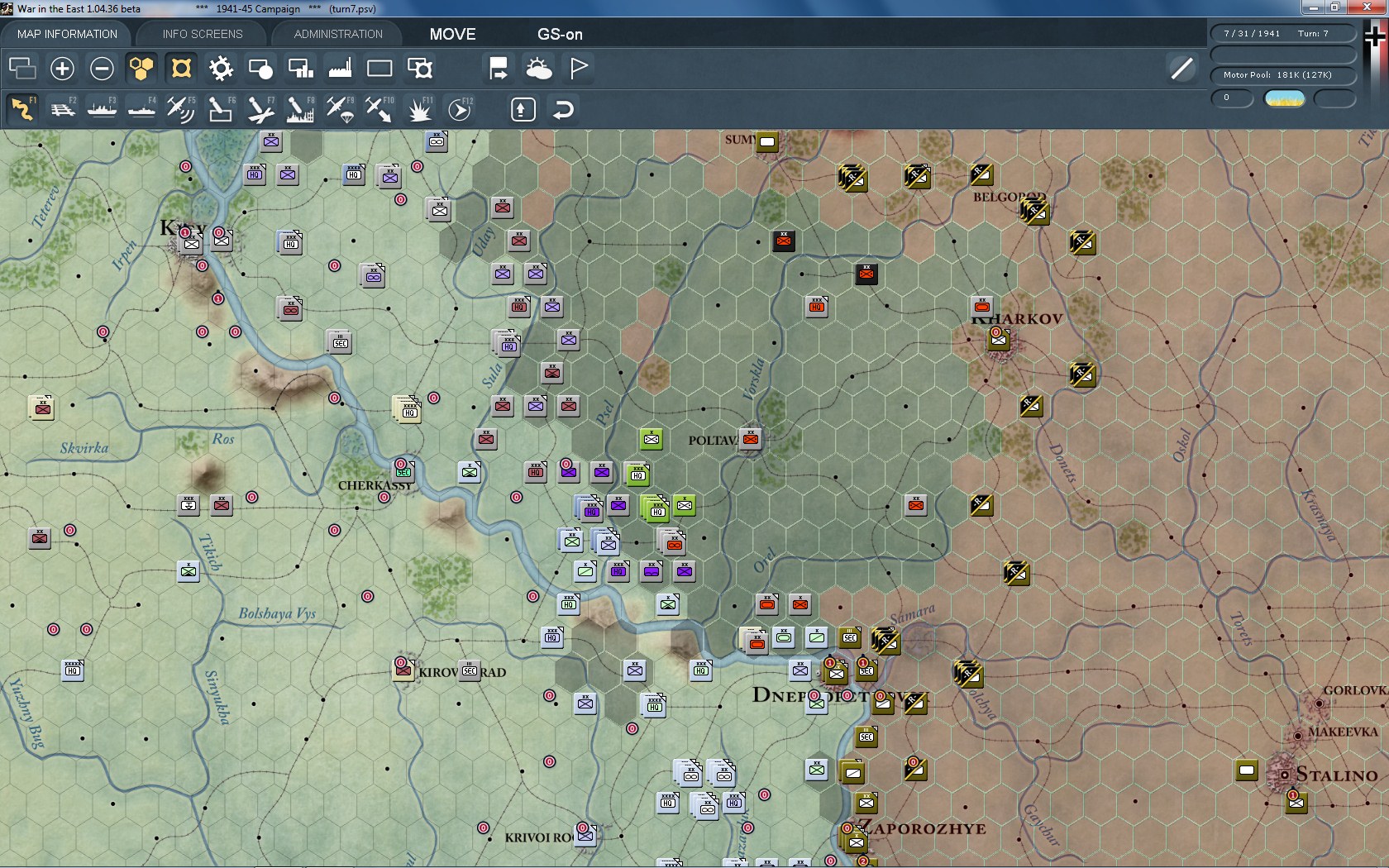Toggle the rectangle-with-gear overlay icon

(419, 68)
